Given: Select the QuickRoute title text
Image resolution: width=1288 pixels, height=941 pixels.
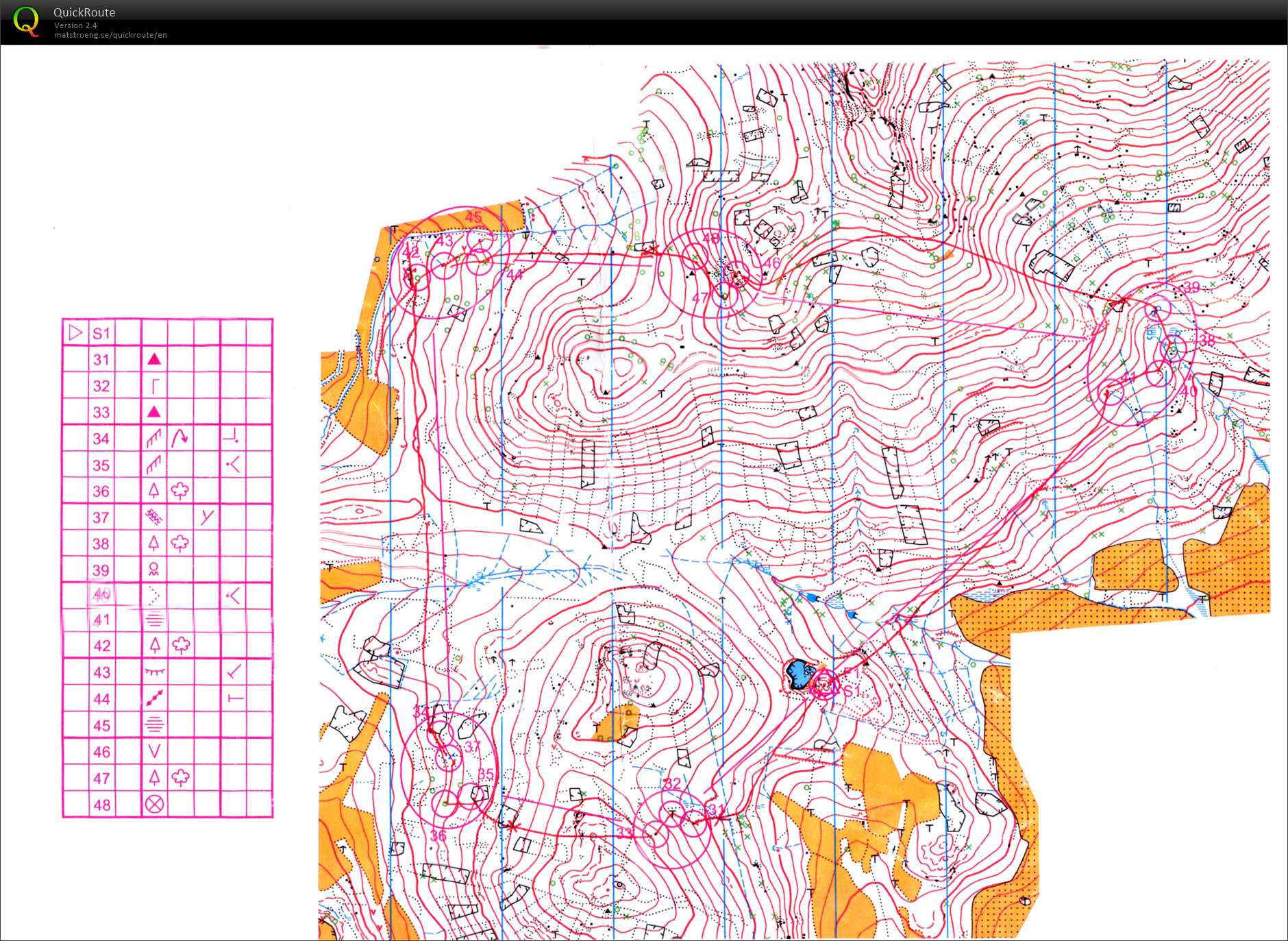Looking at the screenshot, I should tap(84, 12).
